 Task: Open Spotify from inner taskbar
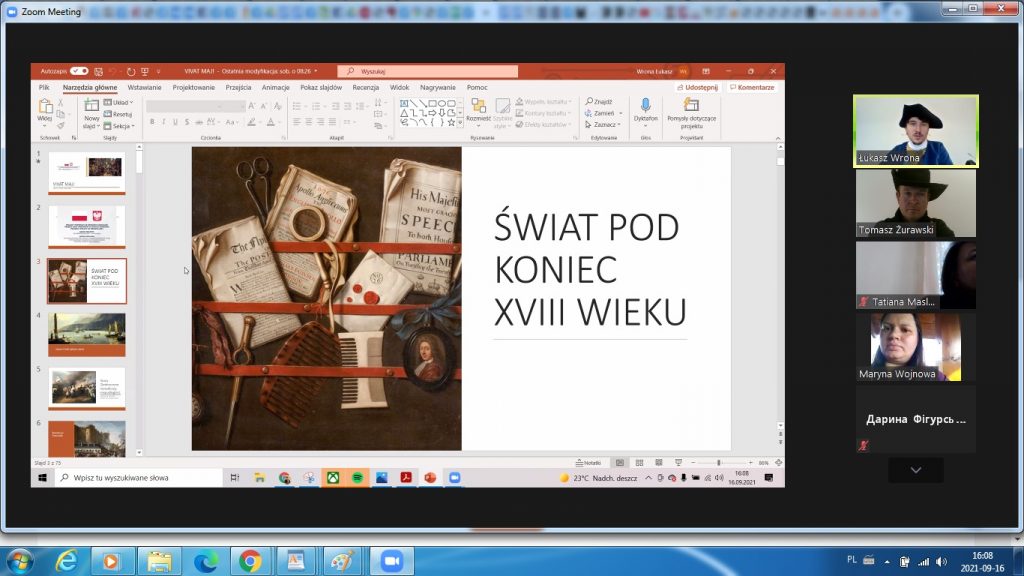coord(357,478)
